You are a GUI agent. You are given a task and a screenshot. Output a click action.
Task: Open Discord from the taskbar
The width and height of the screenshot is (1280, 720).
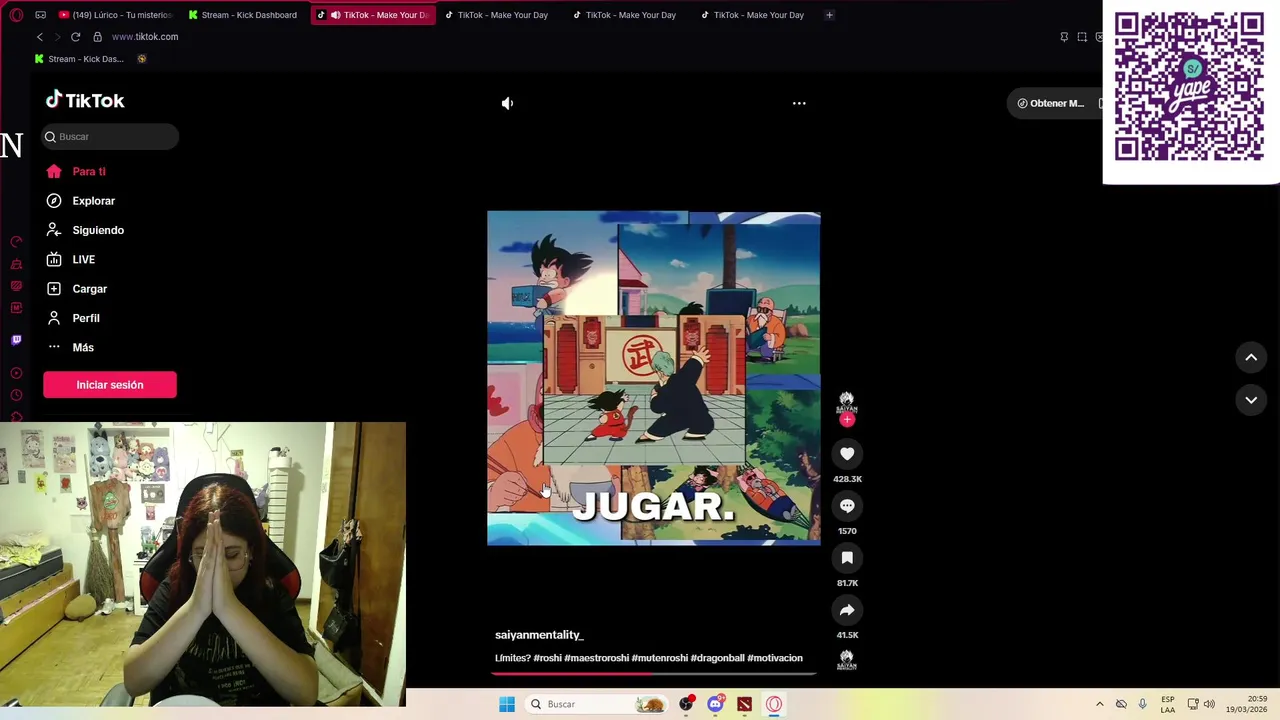coord(715,704)
